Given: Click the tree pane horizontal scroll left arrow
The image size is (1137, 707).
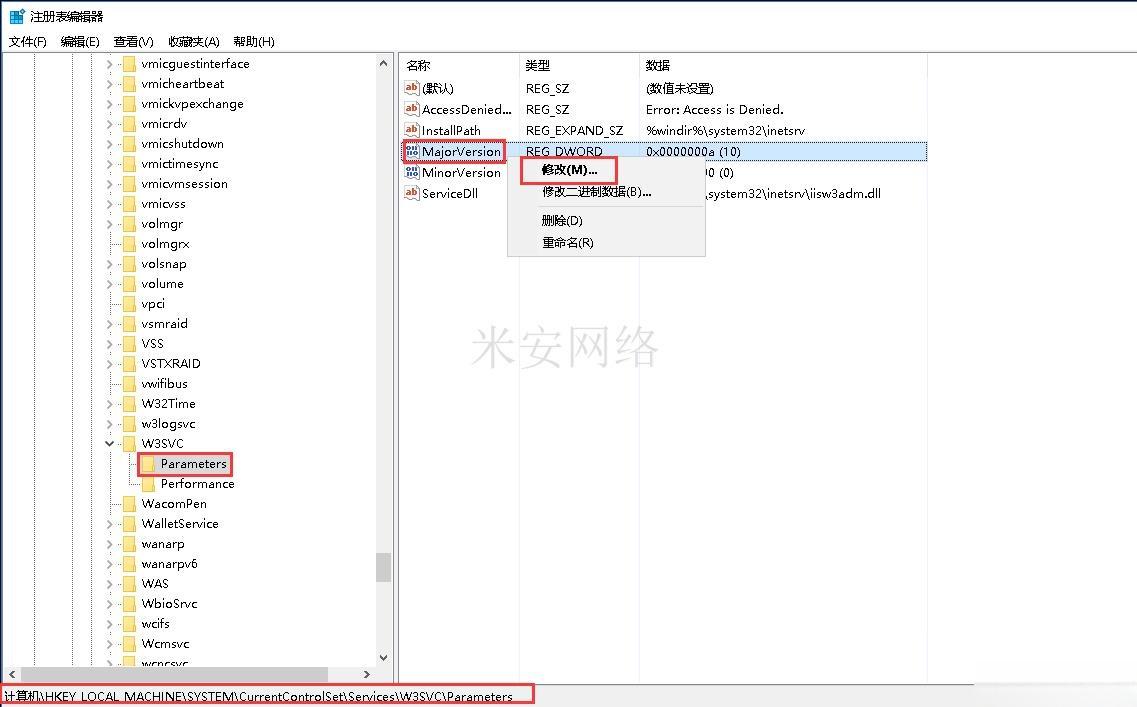Looking at the screenshot, I should point(12,674).
